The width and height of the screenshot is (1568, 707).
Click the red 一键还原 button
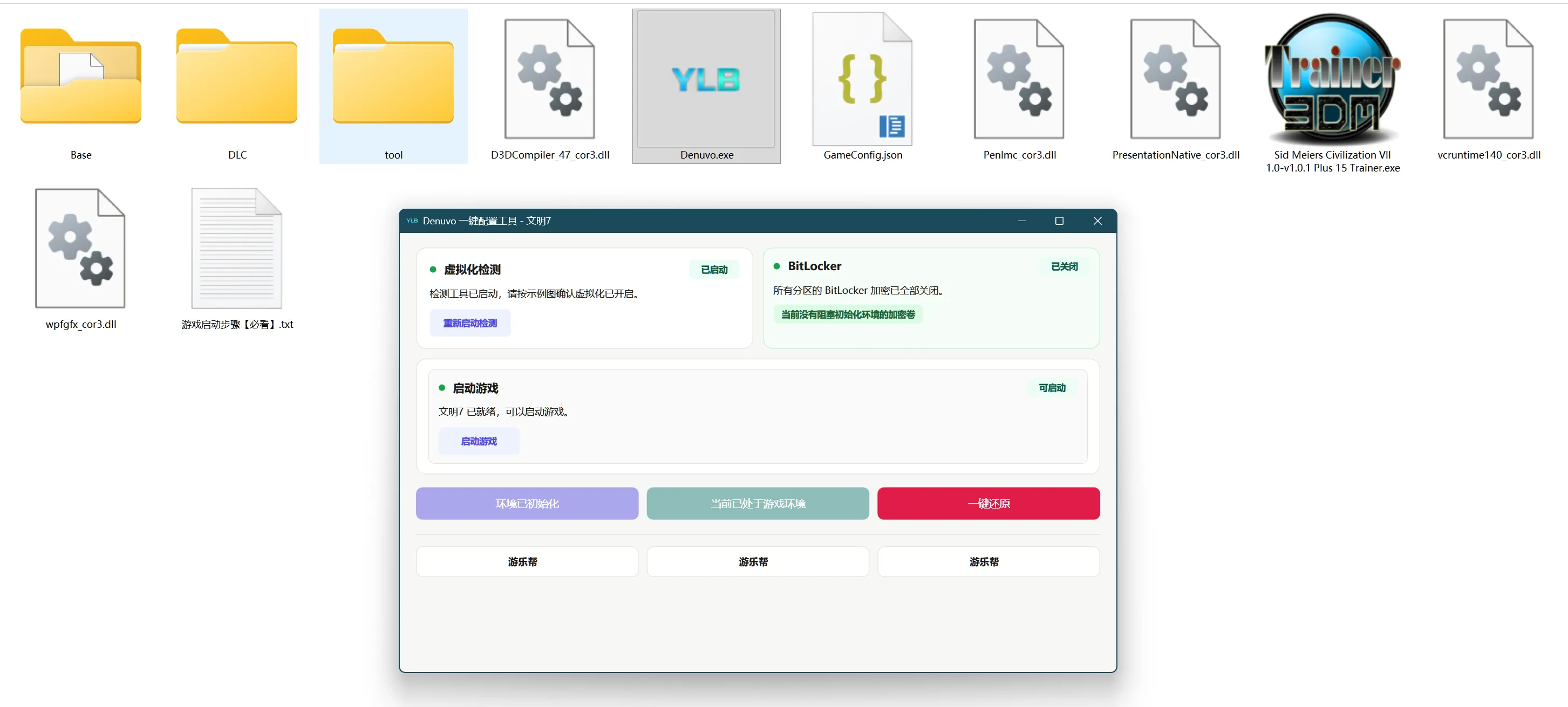(988, 503)
